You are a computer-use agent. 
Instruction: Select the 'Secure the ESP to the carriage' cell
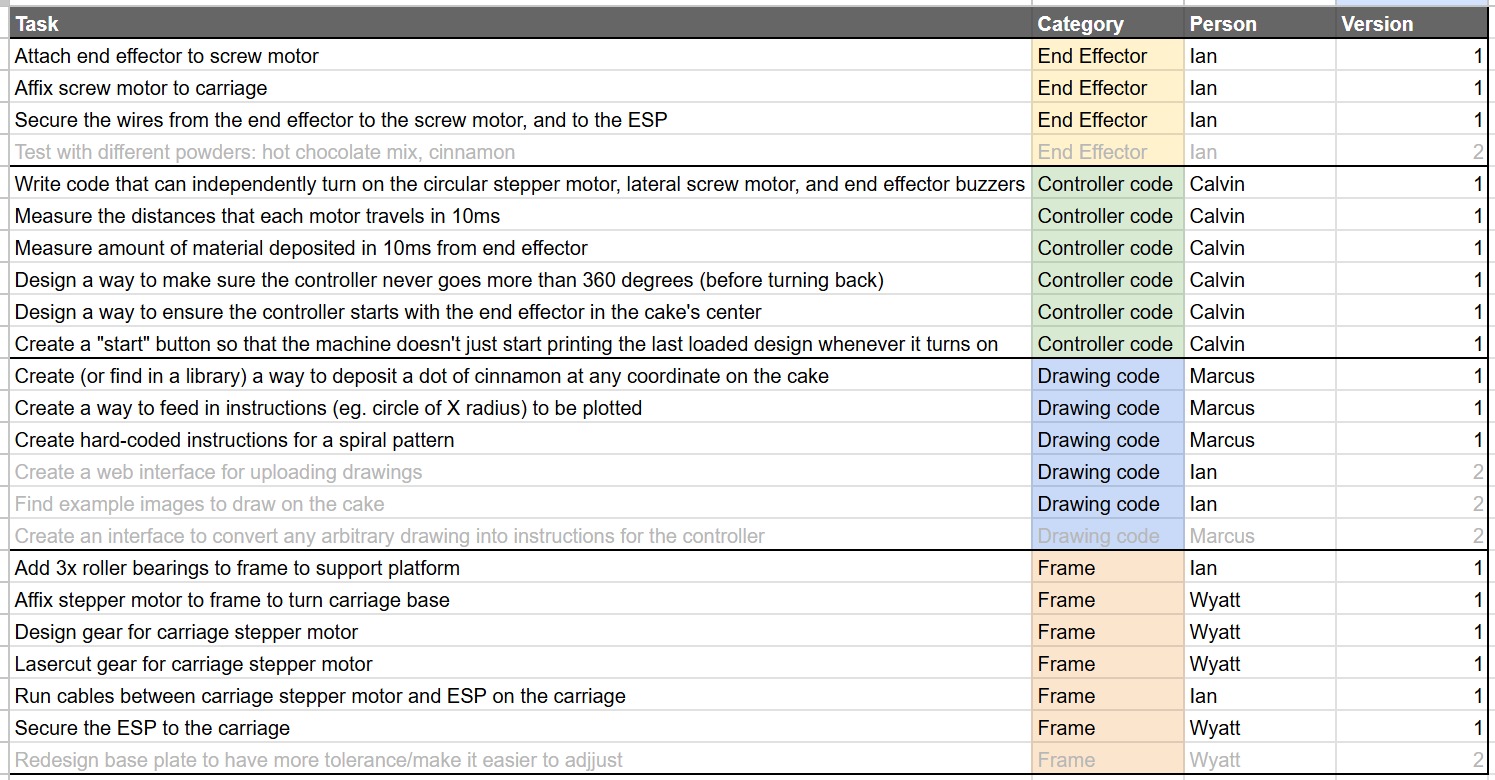point(520,728)
